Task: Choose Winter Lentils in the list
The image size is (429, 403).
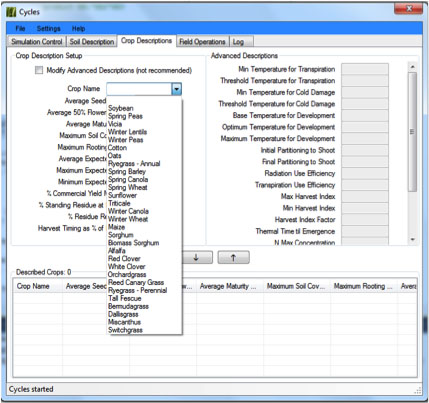Action: click(127, 132)
